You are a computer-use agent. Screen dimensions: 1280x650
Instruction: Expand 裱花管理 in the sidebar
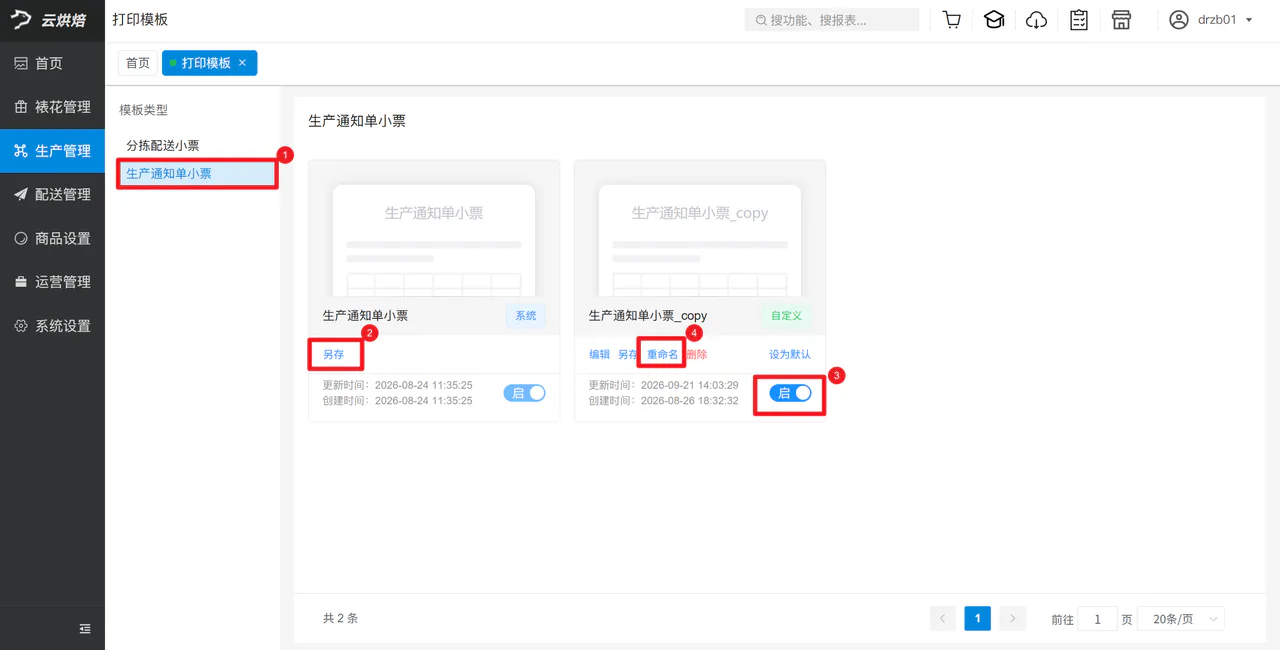[52, 107]
